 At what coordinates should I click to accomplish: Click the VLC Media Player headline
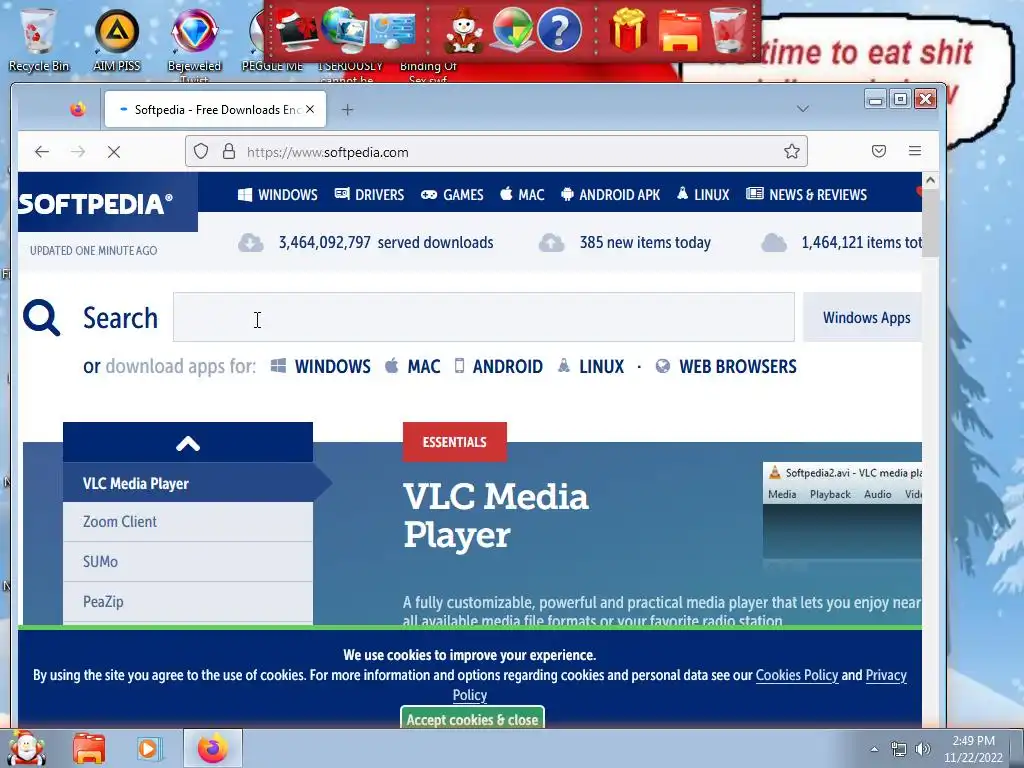coord(496,516)
